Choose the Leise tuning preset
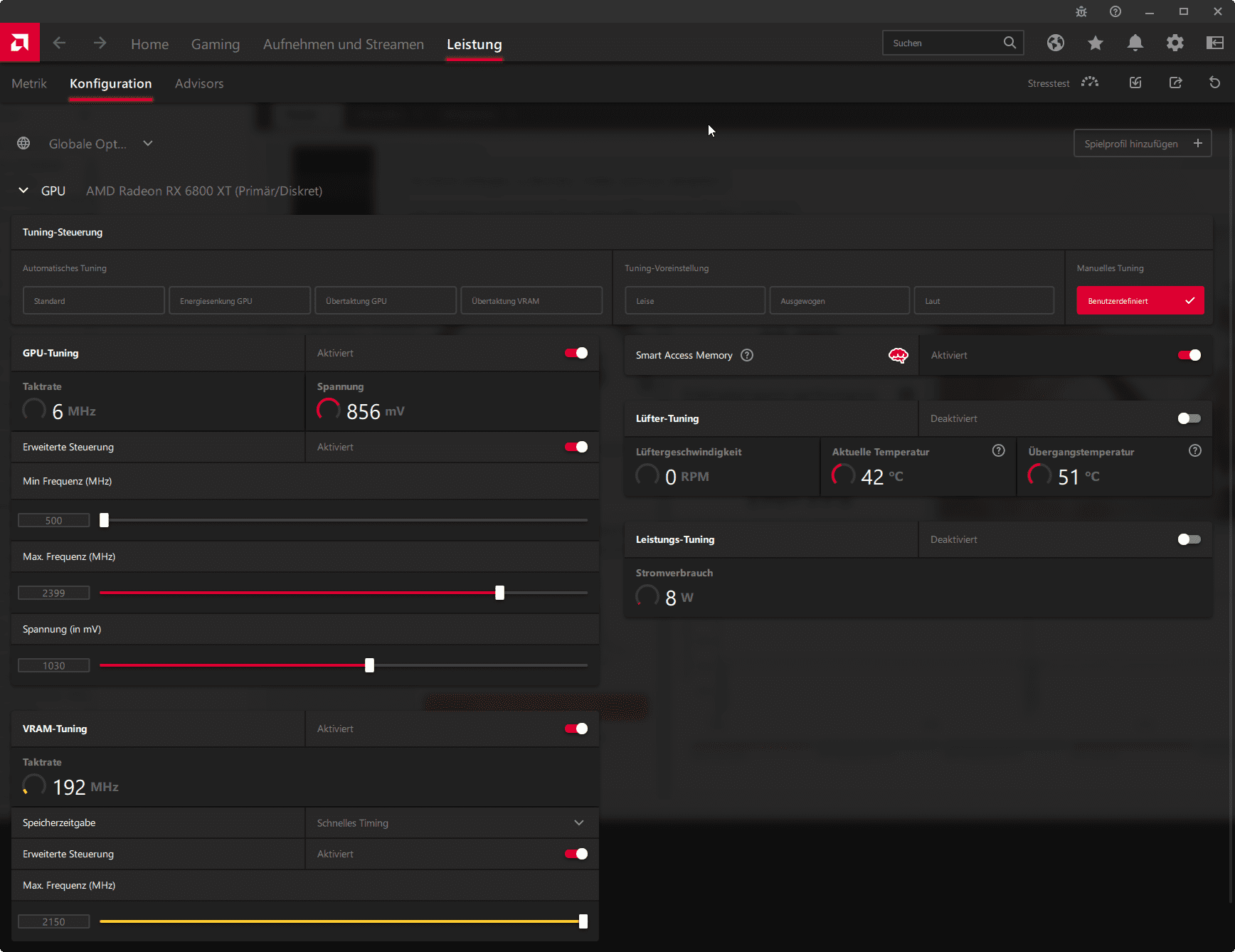 pyautogui.click(x=695, y=300)
